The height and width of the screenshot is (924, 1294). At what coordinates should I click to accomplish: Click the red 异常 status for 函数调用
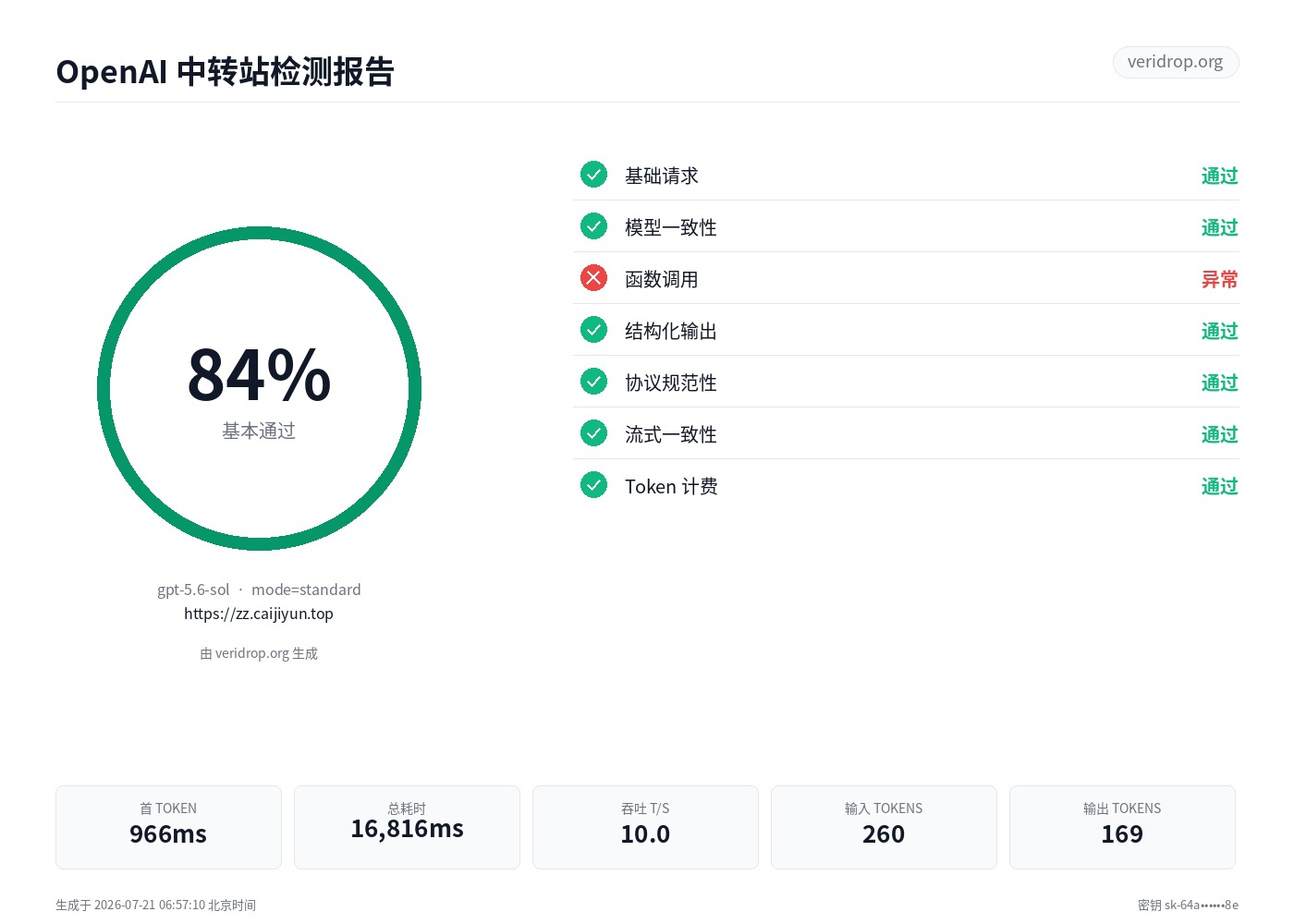(x=1219, y=279)
